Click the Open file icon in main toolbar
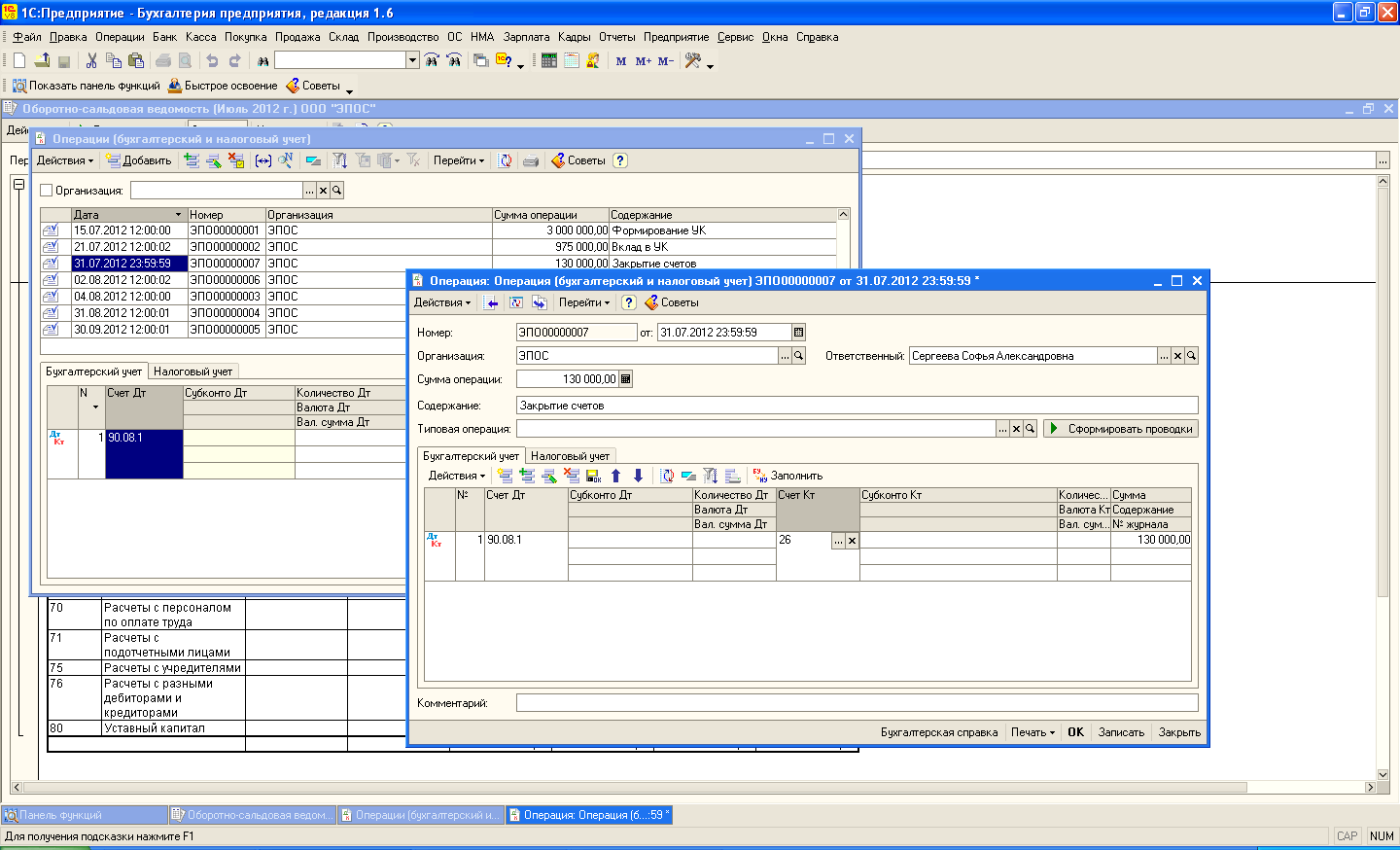Image resolution: width=1400 pixels, height=850 pixels. 42,60
